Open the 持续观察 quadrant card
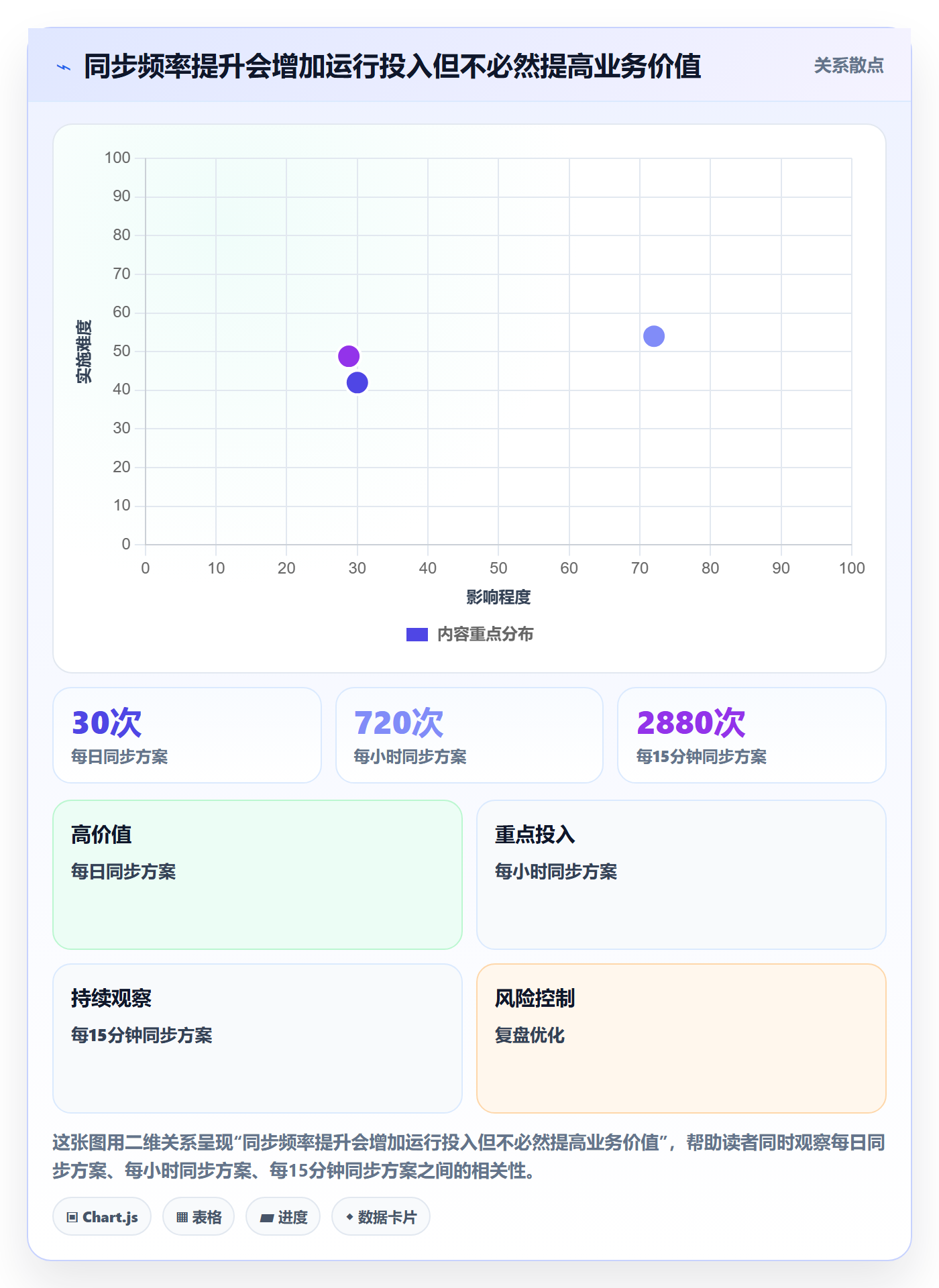939x1288 pixels. click(x=258, y=1038)
